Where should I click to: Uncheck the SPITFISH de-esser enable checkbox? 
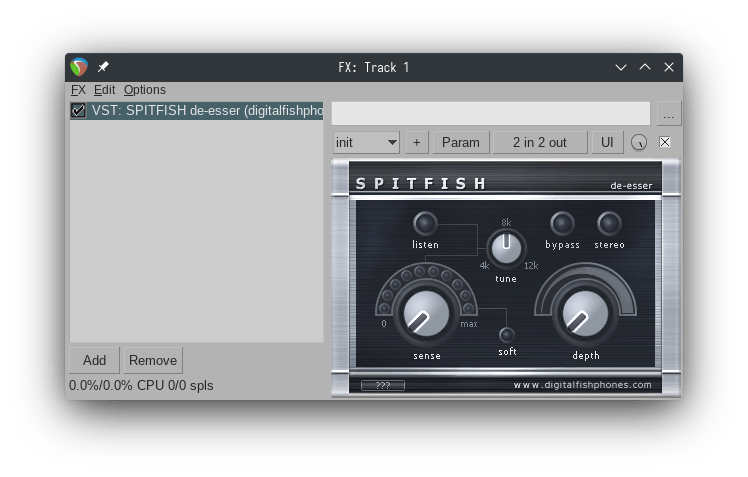[78, 111]
